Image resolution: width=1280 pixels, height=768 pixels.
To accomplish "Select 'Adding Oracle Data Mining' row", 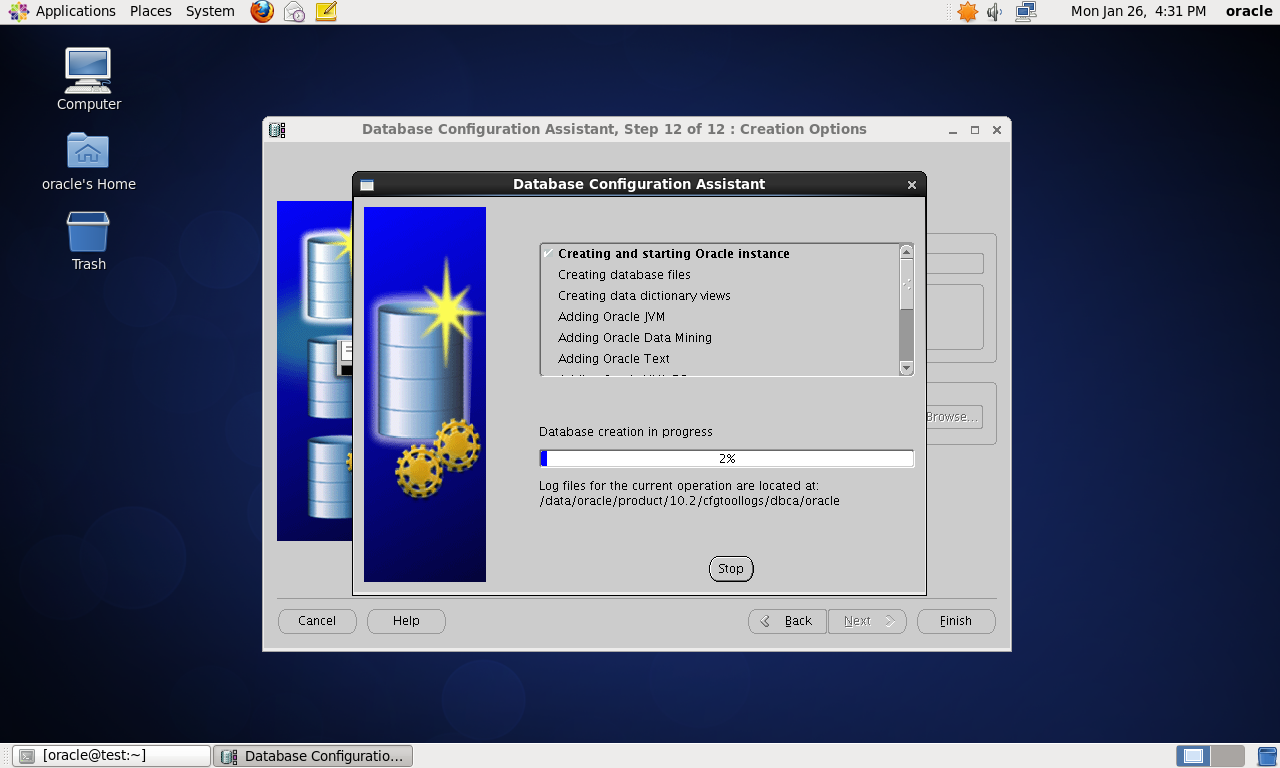I will pyautogui.click(x=720, y=338).
